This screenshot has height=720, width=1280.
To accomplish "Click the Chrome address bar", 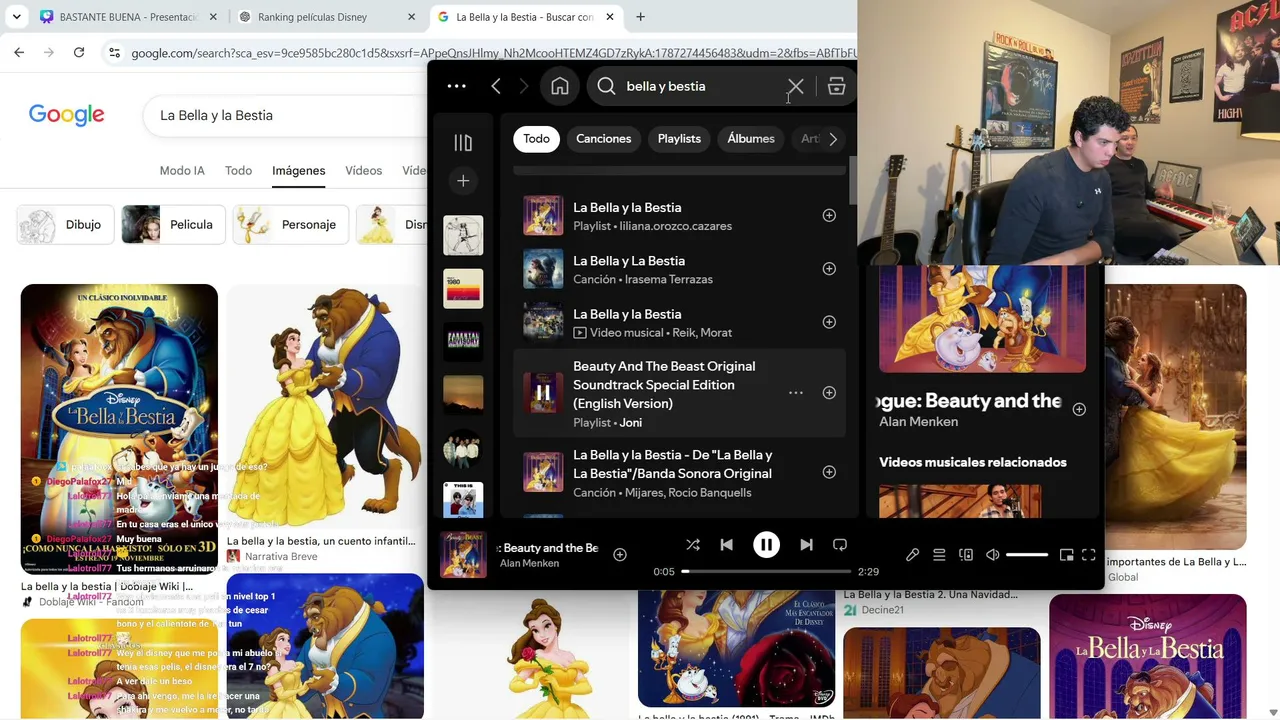I will coord(480,52).
